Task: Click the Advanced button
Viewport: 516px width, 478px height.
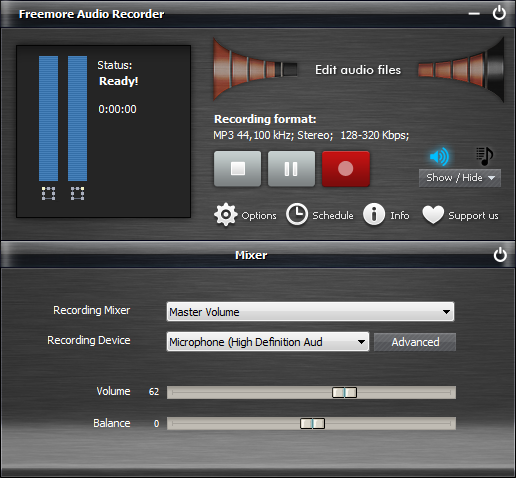Action: pyautogui.click(x=415, y=342)
